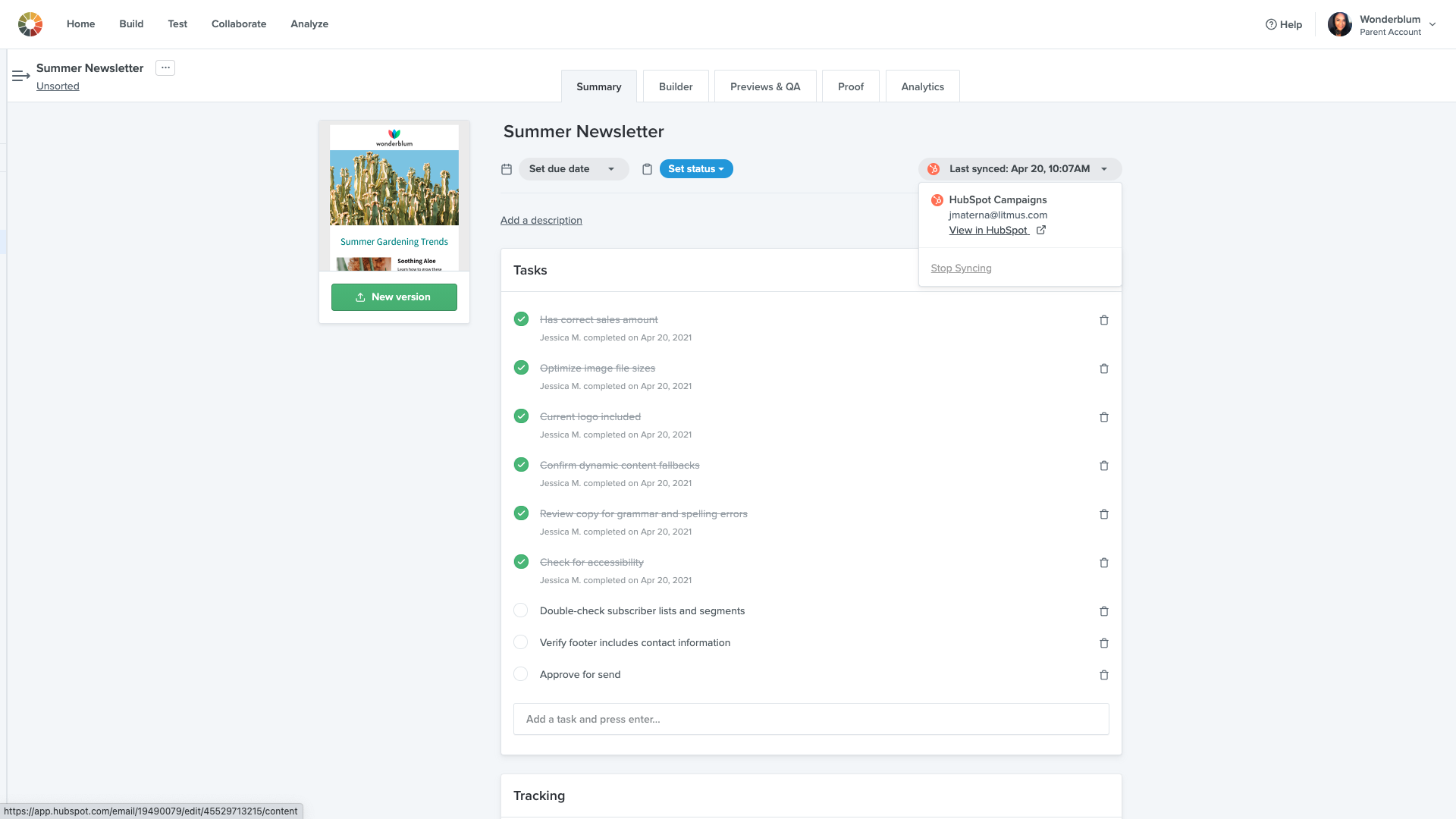The image size is (1456, 819).
Task: Open the Set due date dropdown
Action: [573, 169]
